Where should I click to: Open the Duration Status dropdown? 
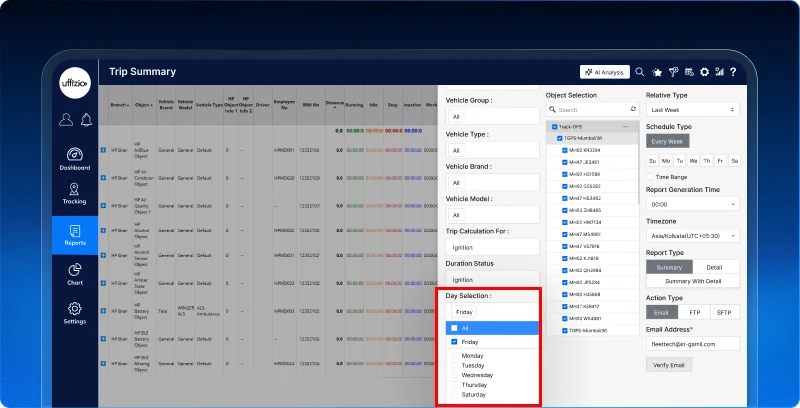492,280
